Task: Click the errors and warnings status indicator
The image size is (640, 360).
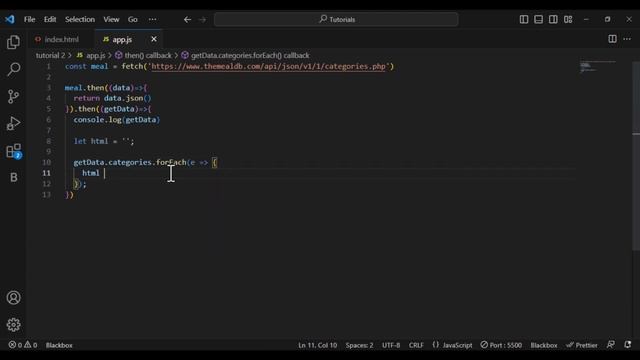Action: pos(23,345)
